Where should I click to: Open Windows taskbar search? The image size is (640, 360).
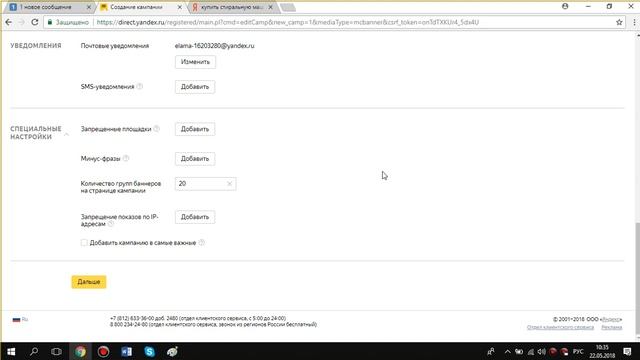coord(34,351)
